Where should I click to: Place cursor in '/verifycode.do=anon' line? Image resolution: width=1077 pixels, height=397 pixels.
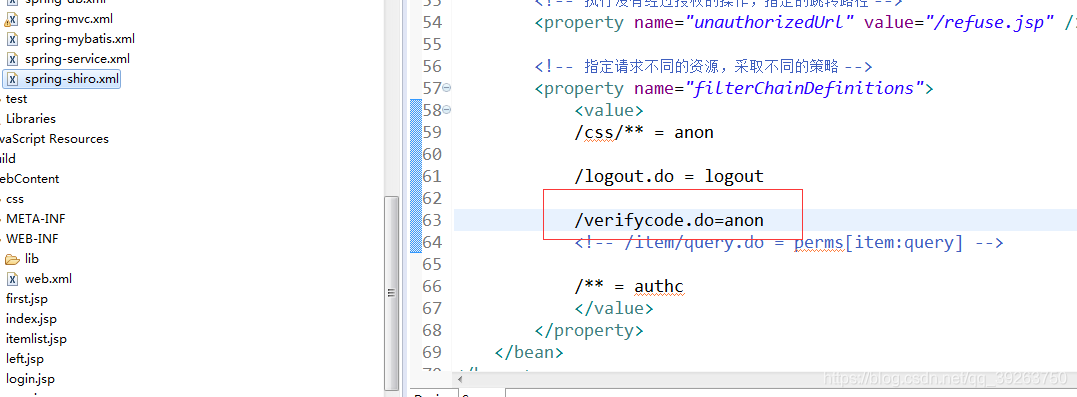point(669,220)
